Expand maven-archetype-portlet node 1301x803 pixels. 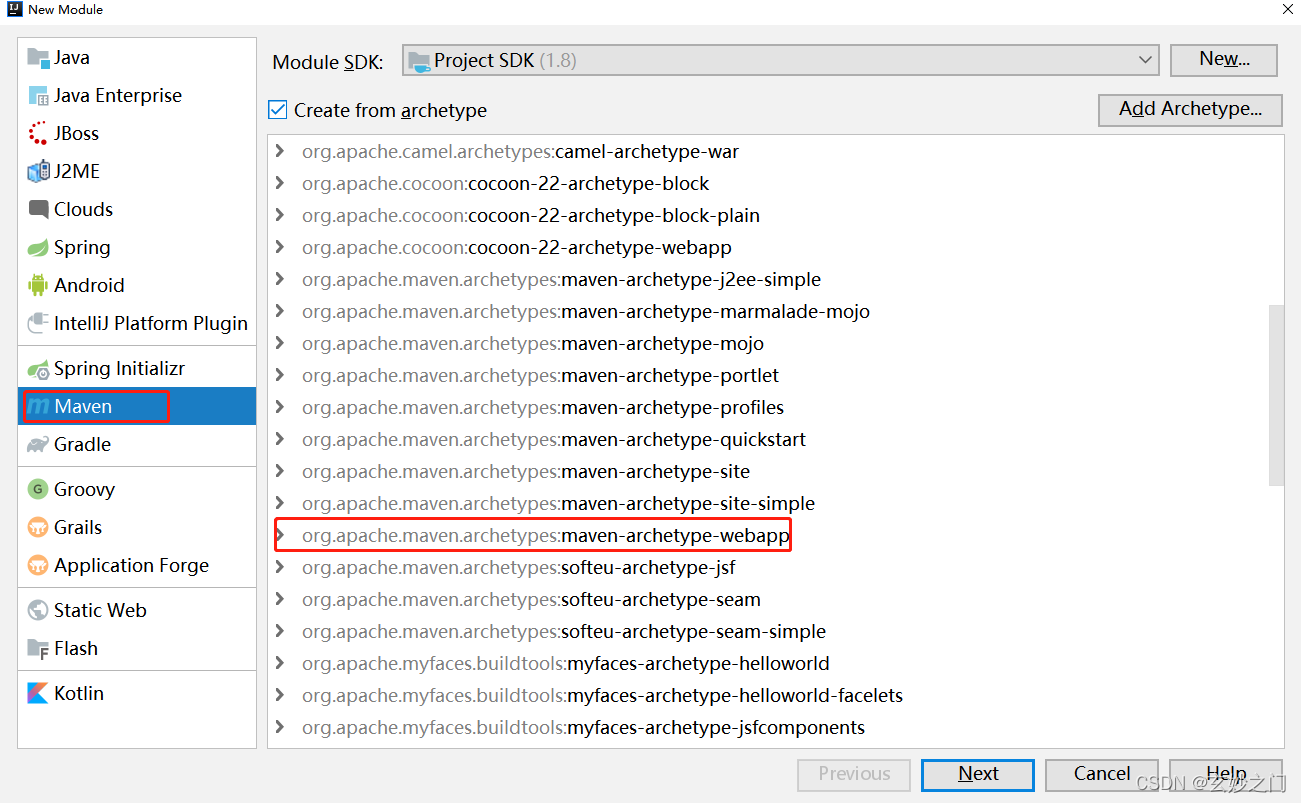point(281,376)
